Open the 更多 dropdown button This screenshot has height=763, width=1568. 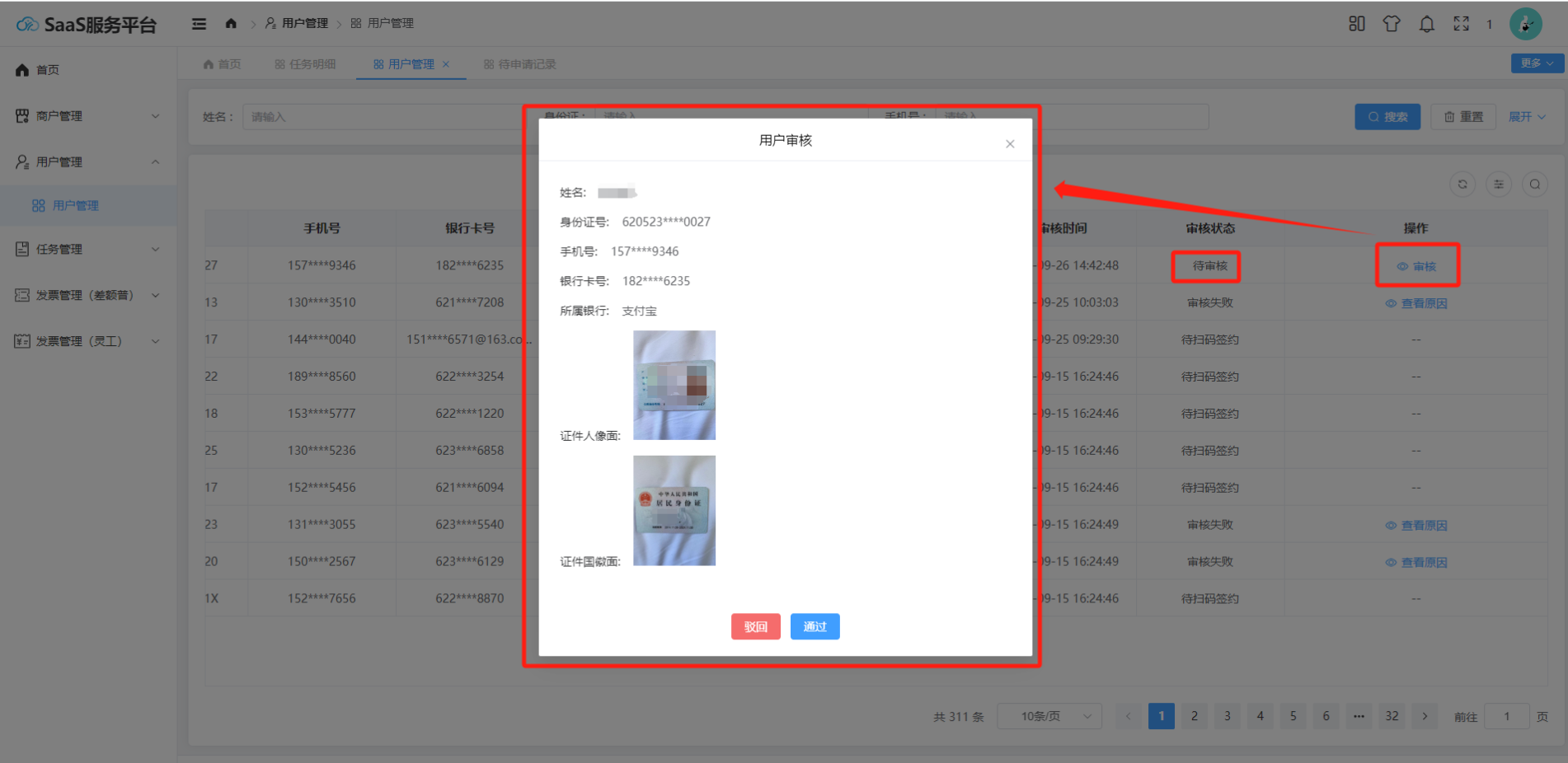click(x=1537, y=63)
